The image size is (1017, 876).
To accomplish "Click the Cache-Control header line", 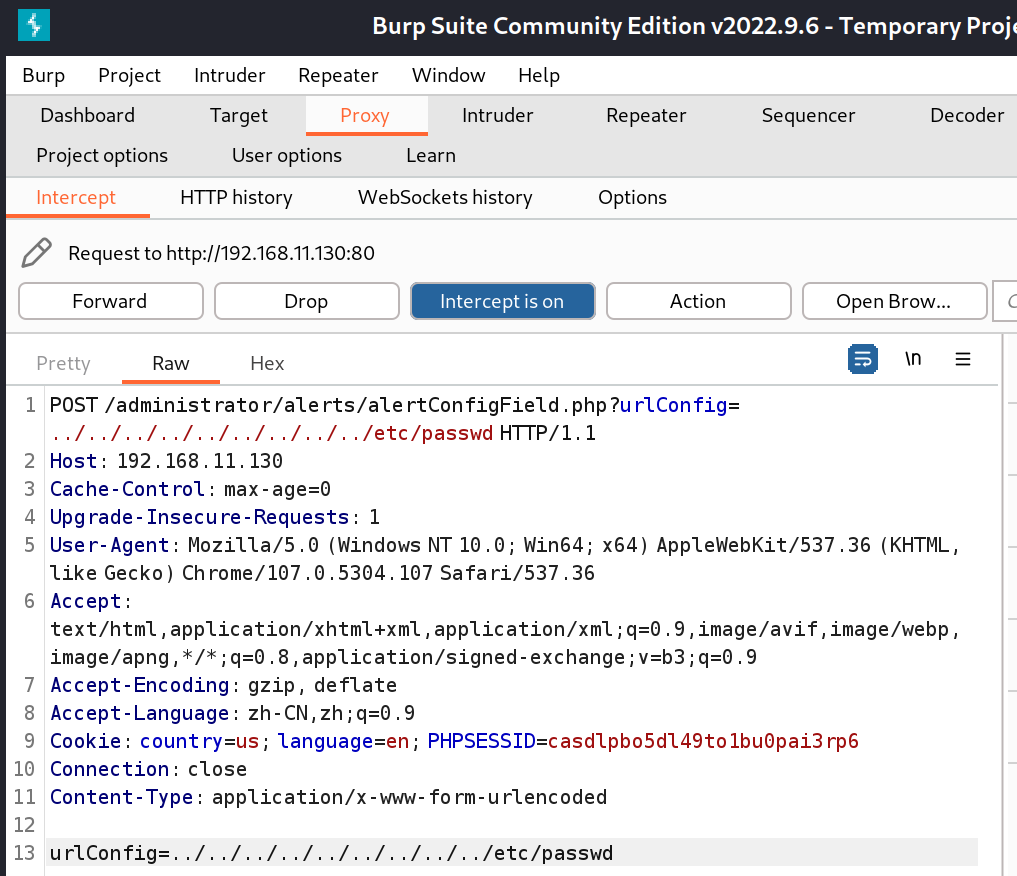I will [x=190, y=489].
